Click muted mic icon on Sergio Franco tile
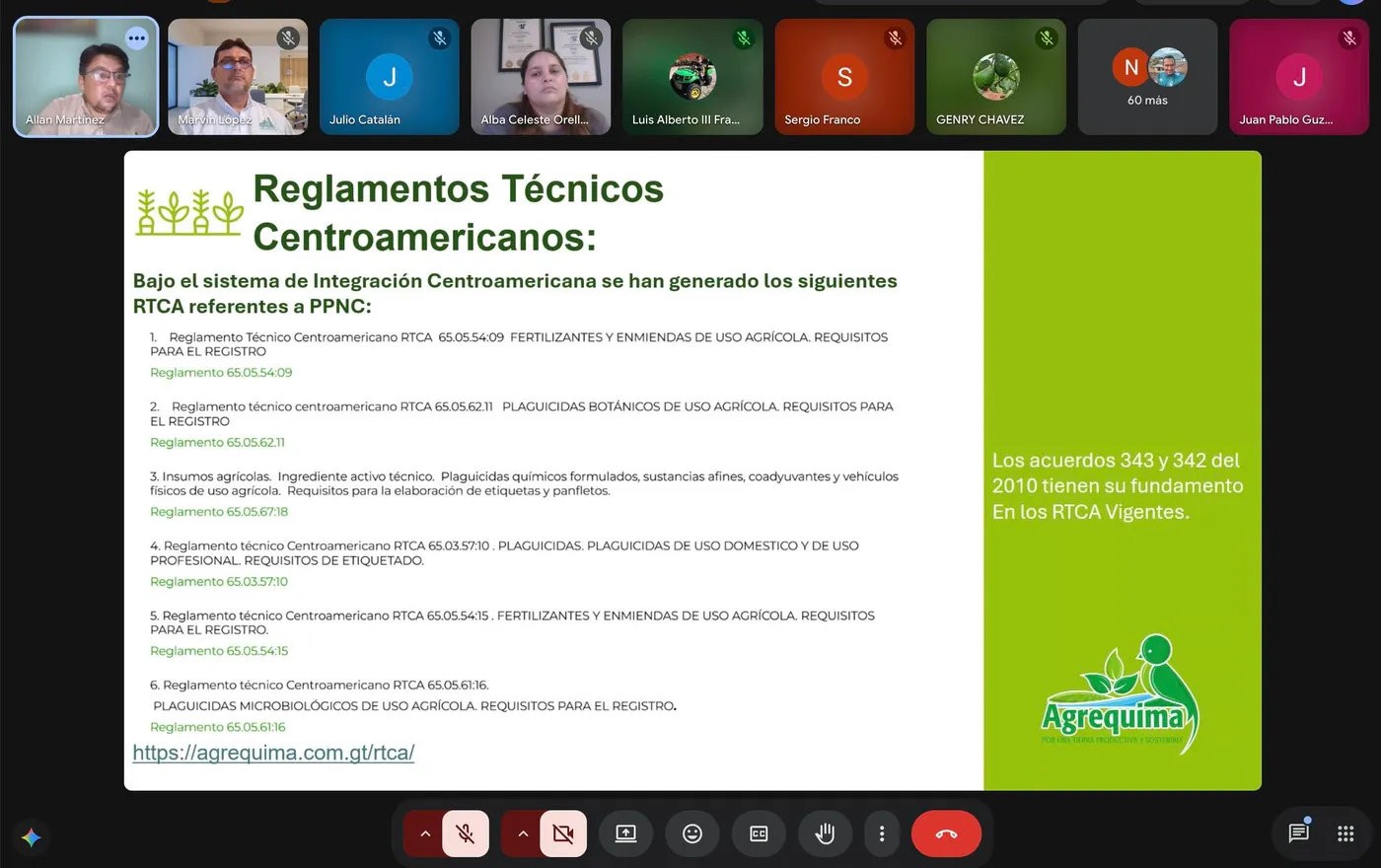1381x868 pixels. tap(895, 38)
